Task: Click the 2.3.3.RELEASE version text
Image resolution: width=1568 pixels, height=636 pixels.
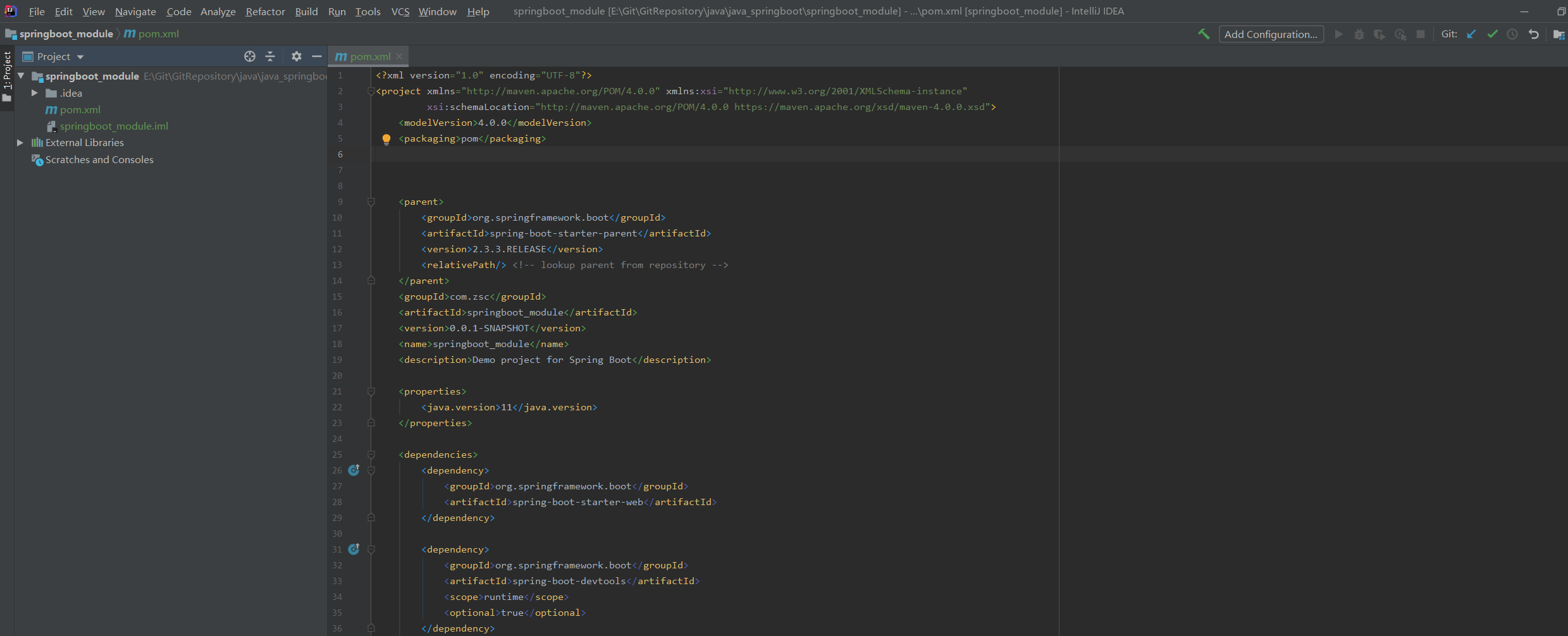Action: [509, 249]
